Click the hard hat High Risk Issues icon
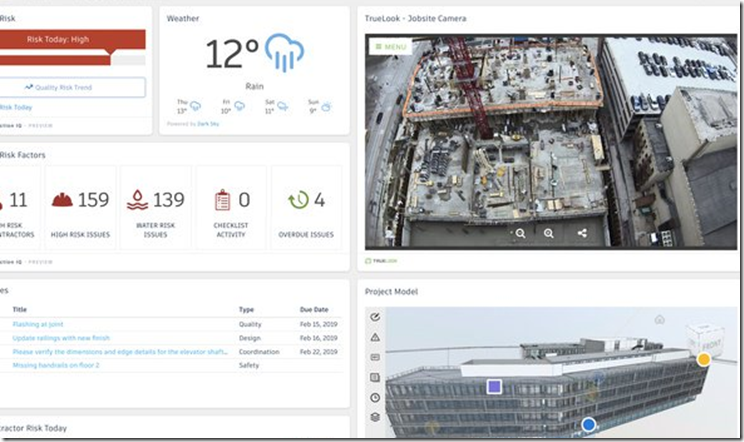 (62, 200)
